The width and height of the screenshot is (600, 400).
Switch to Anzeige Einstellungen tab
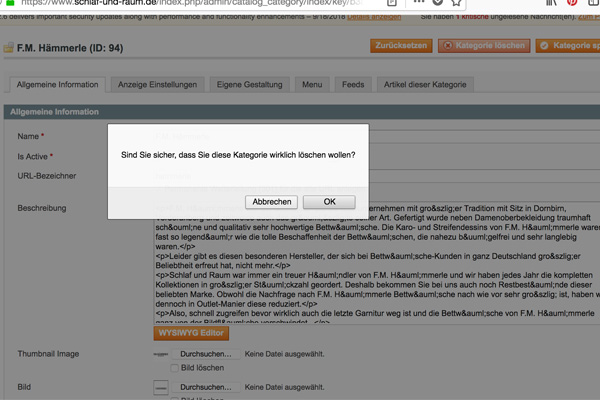pyautogui.click(x=155, y=86)
